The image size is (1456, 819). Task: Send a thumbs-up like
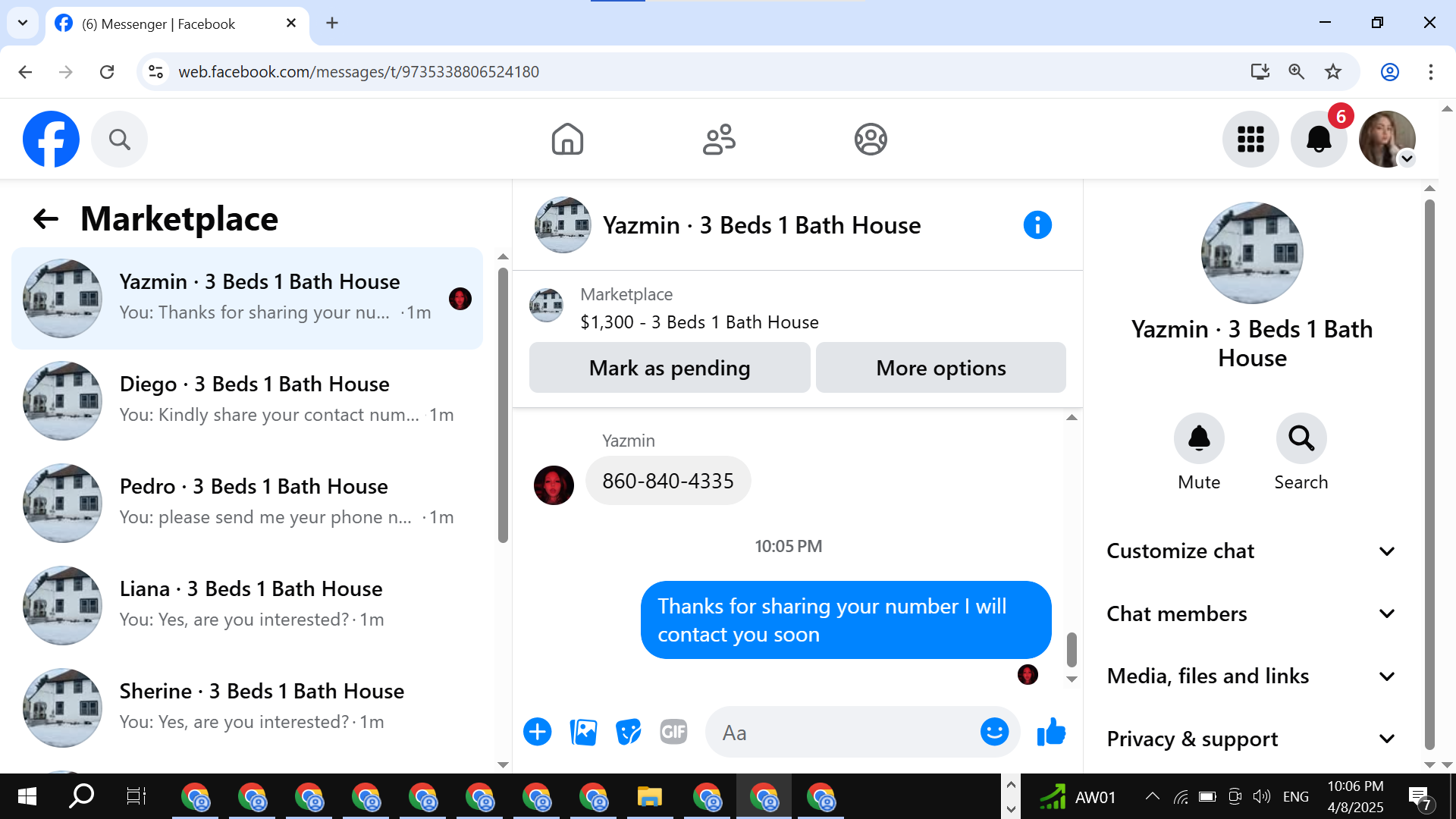(1051, 732)
